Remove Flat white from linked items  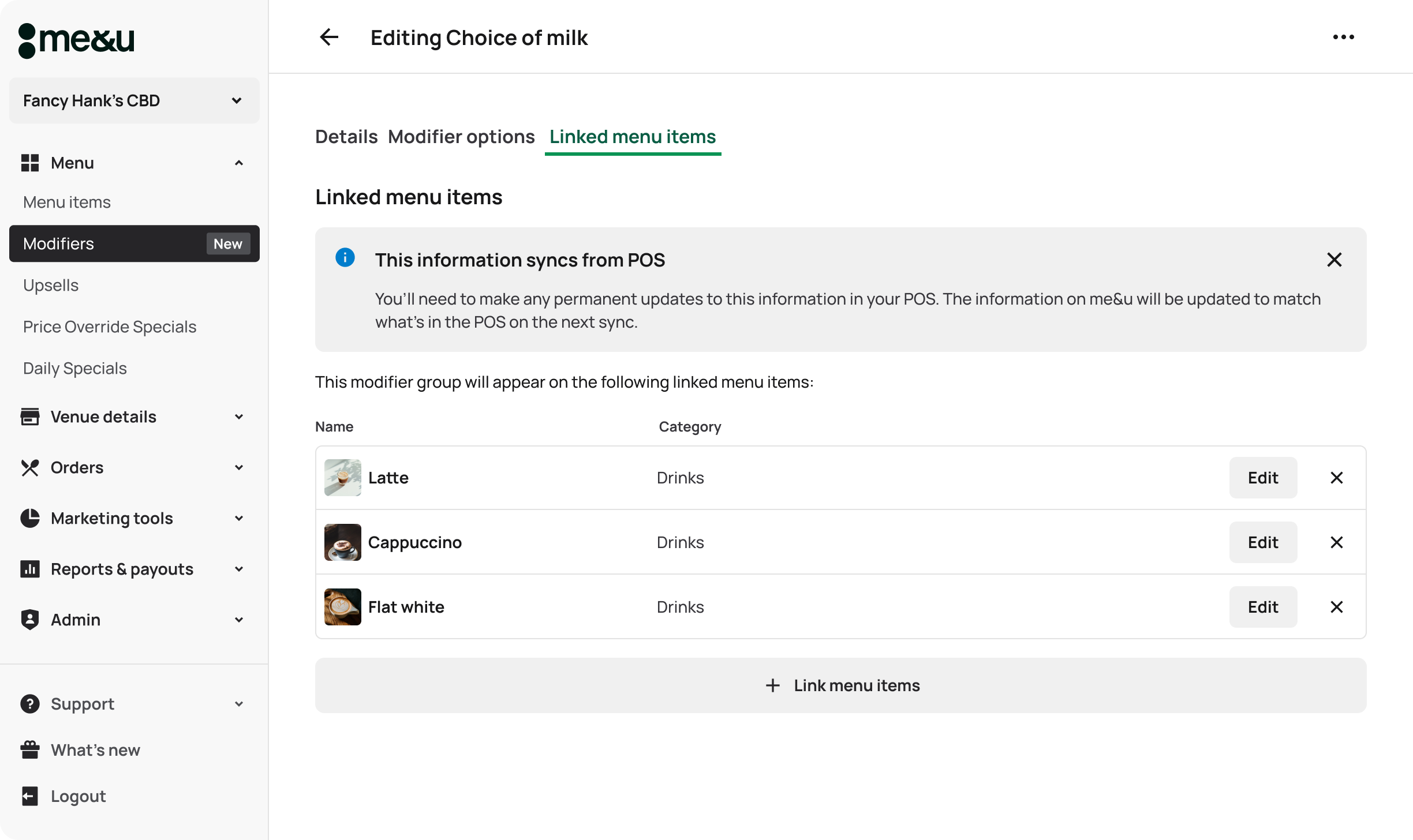(x=1336, y=607)
